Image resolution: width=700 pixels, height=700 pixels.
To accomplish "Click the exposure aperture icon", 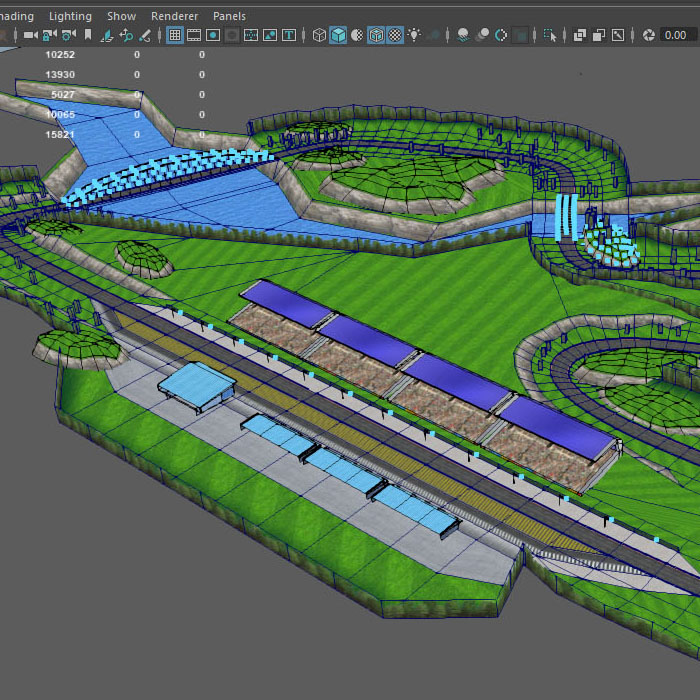I will pos(648,35).
